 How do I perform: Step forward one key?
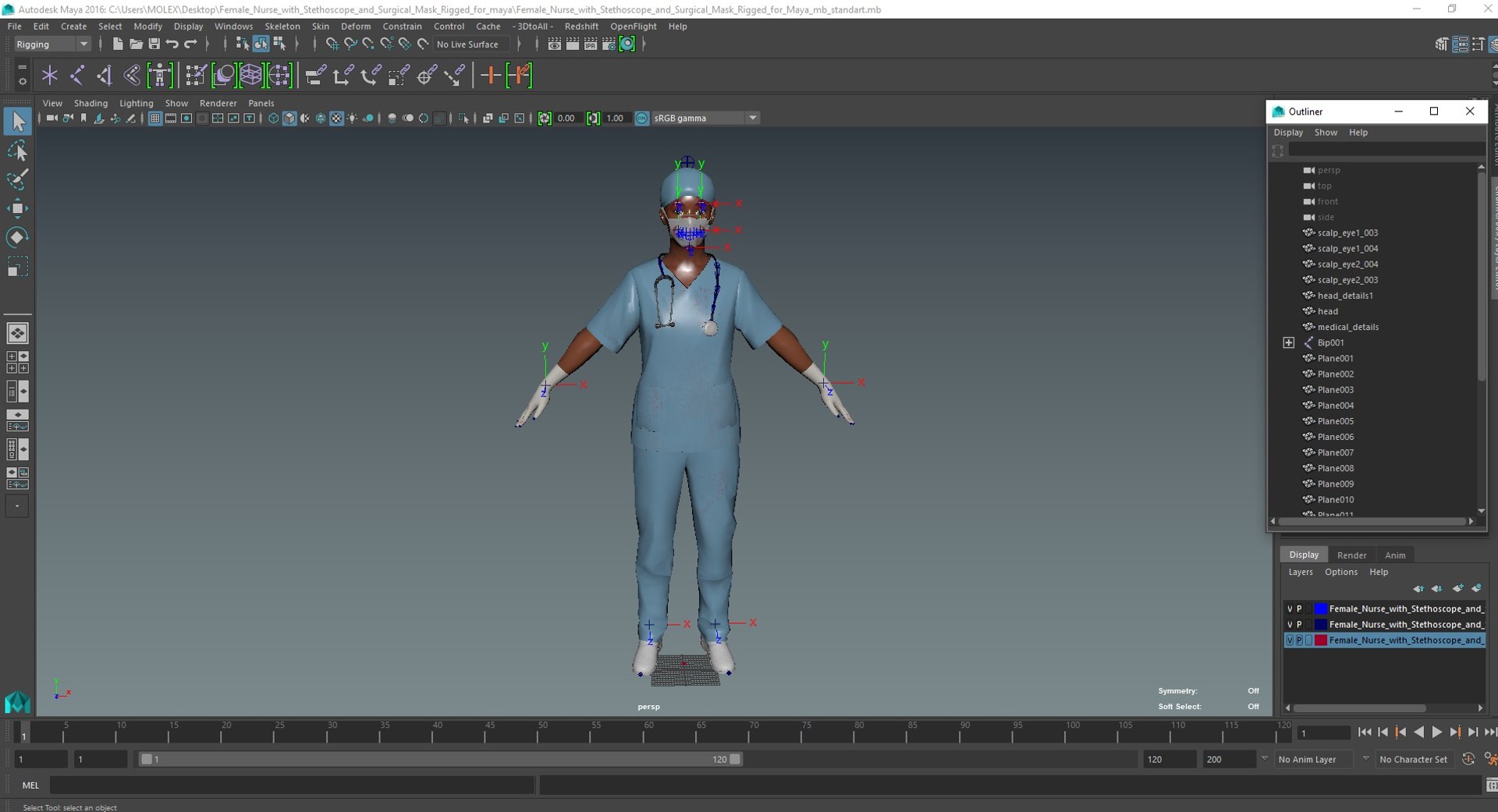1455,732
